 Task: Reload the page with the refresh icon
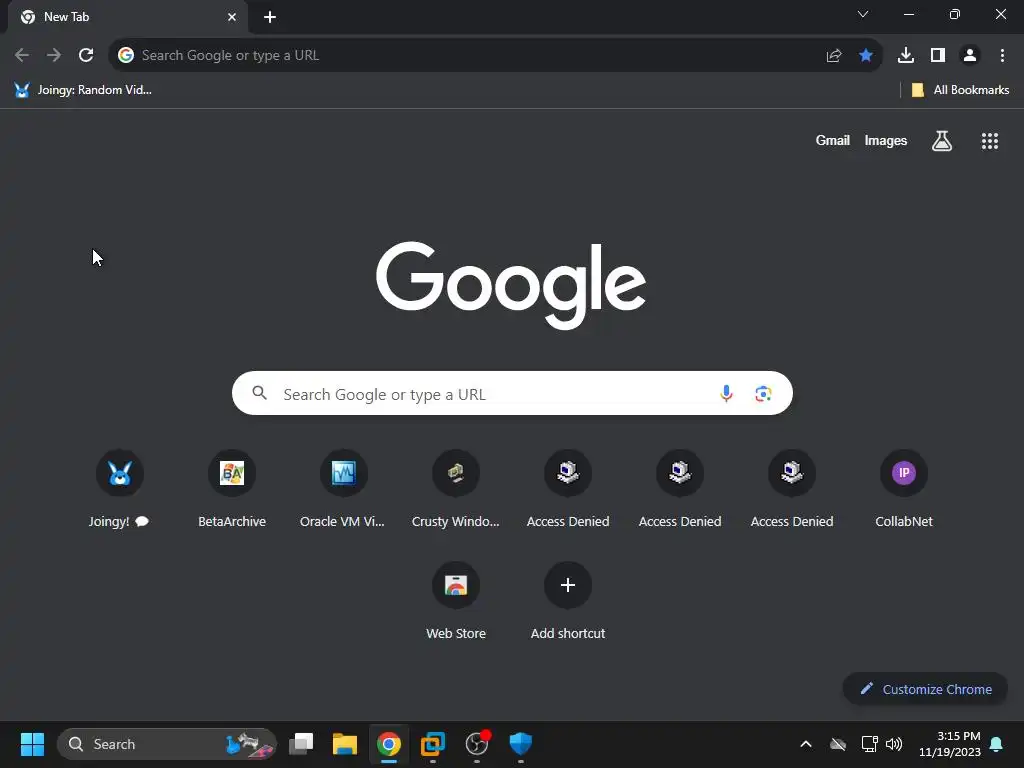coord(86,56)
